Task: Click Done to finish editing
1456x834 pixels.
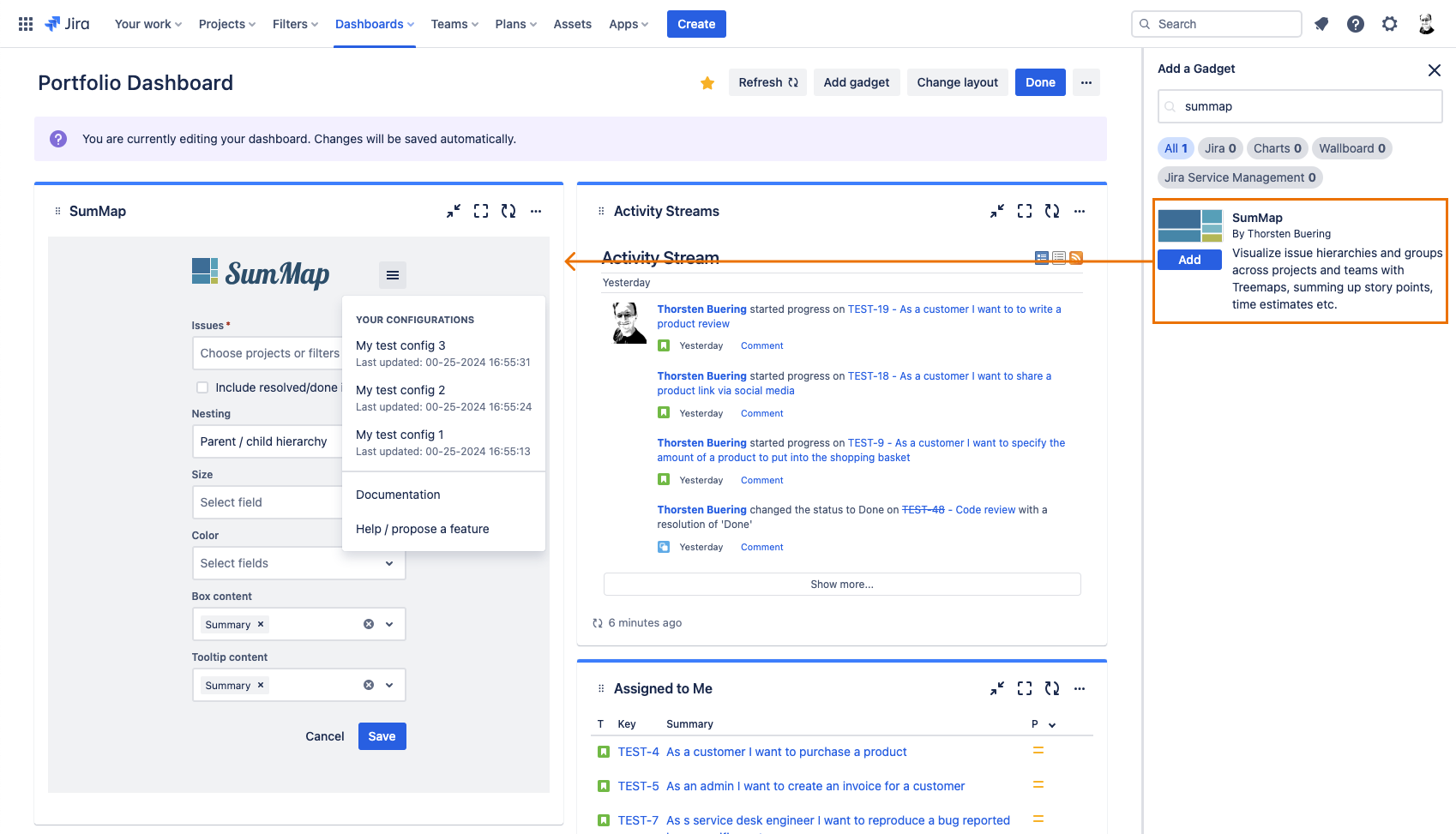Action: 1040,82
